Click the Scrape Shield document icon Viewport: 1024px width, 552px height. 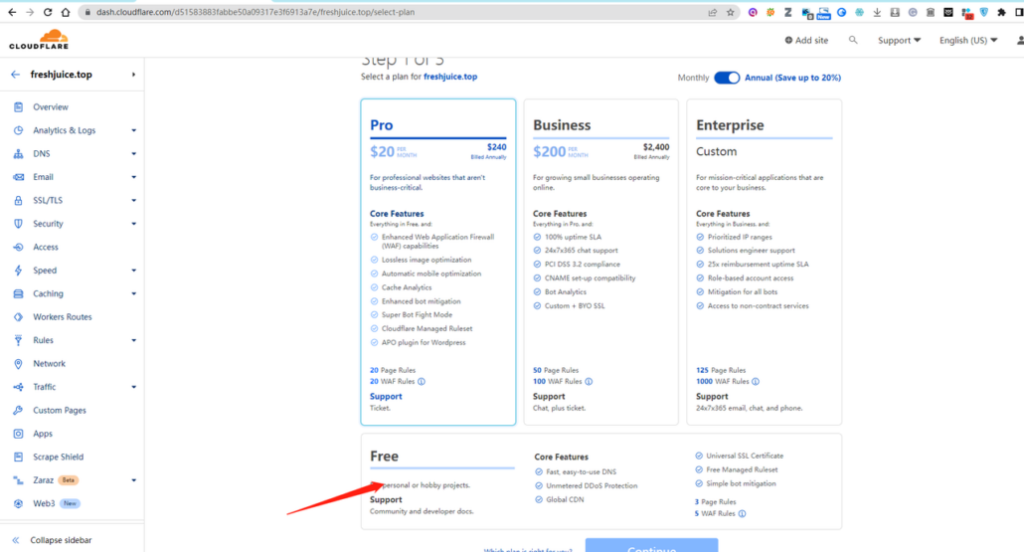(x=18, y=457)
